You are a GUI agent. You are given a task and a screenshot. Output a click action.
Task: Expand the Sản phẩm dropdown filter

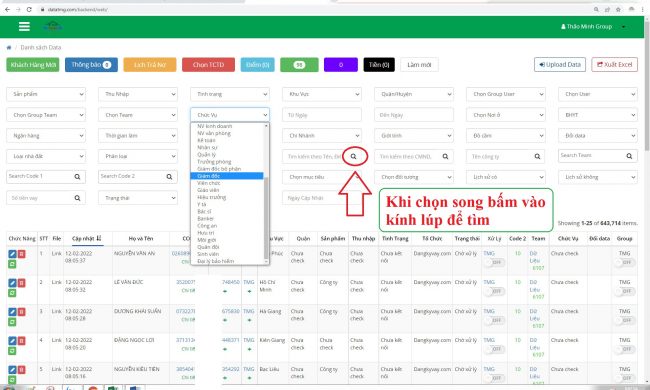click(46, 94)
